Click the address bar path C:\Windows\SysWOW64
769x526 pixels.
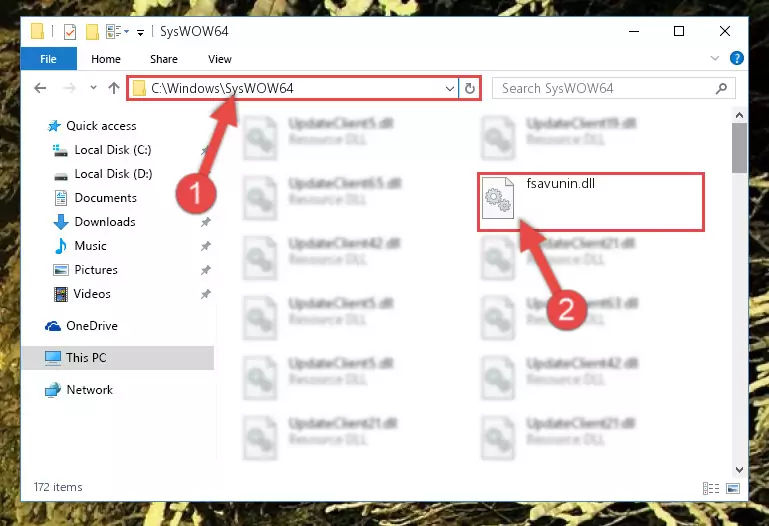(x=222, y=88)
